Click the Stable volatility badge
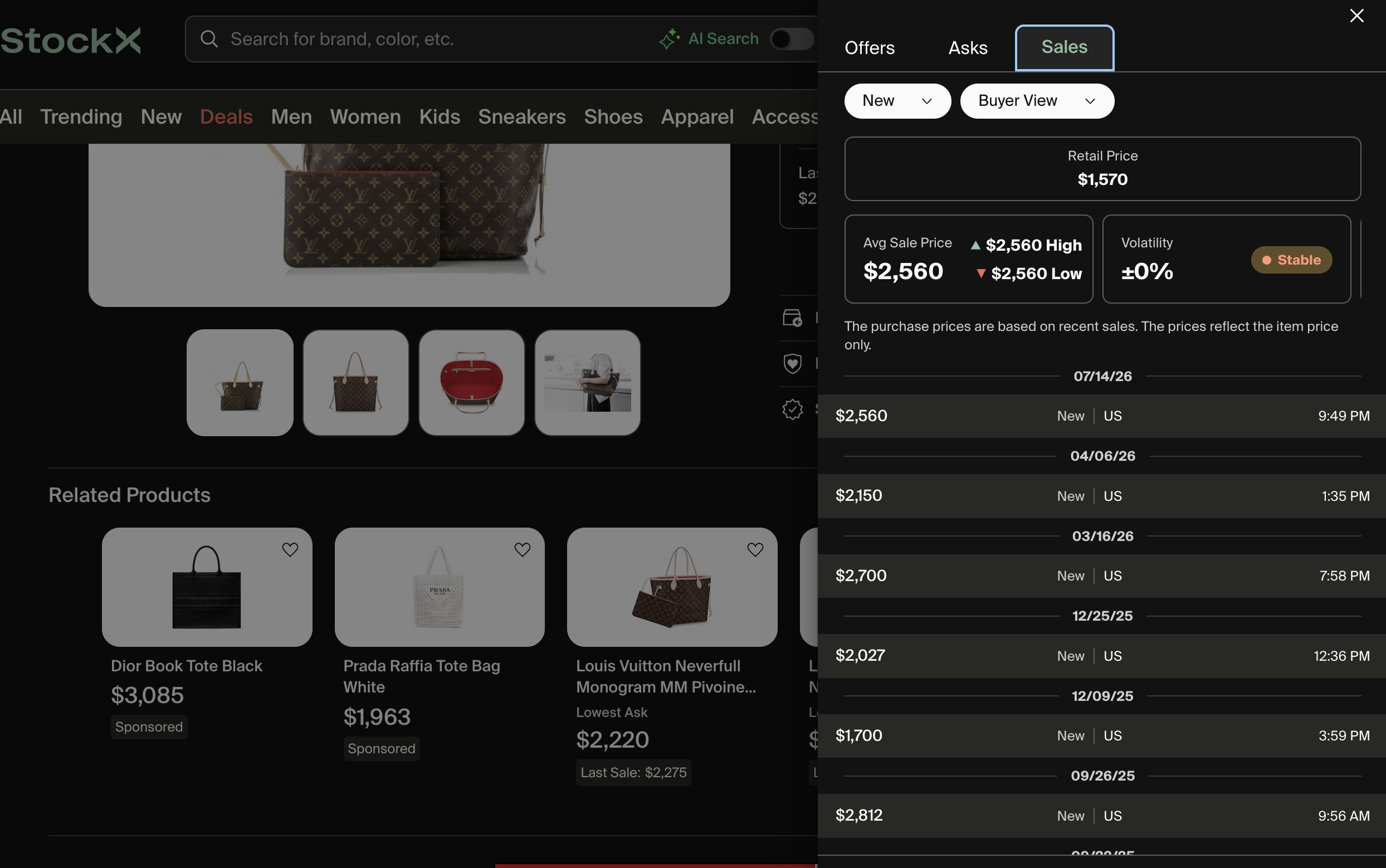 pos(1291,260)
